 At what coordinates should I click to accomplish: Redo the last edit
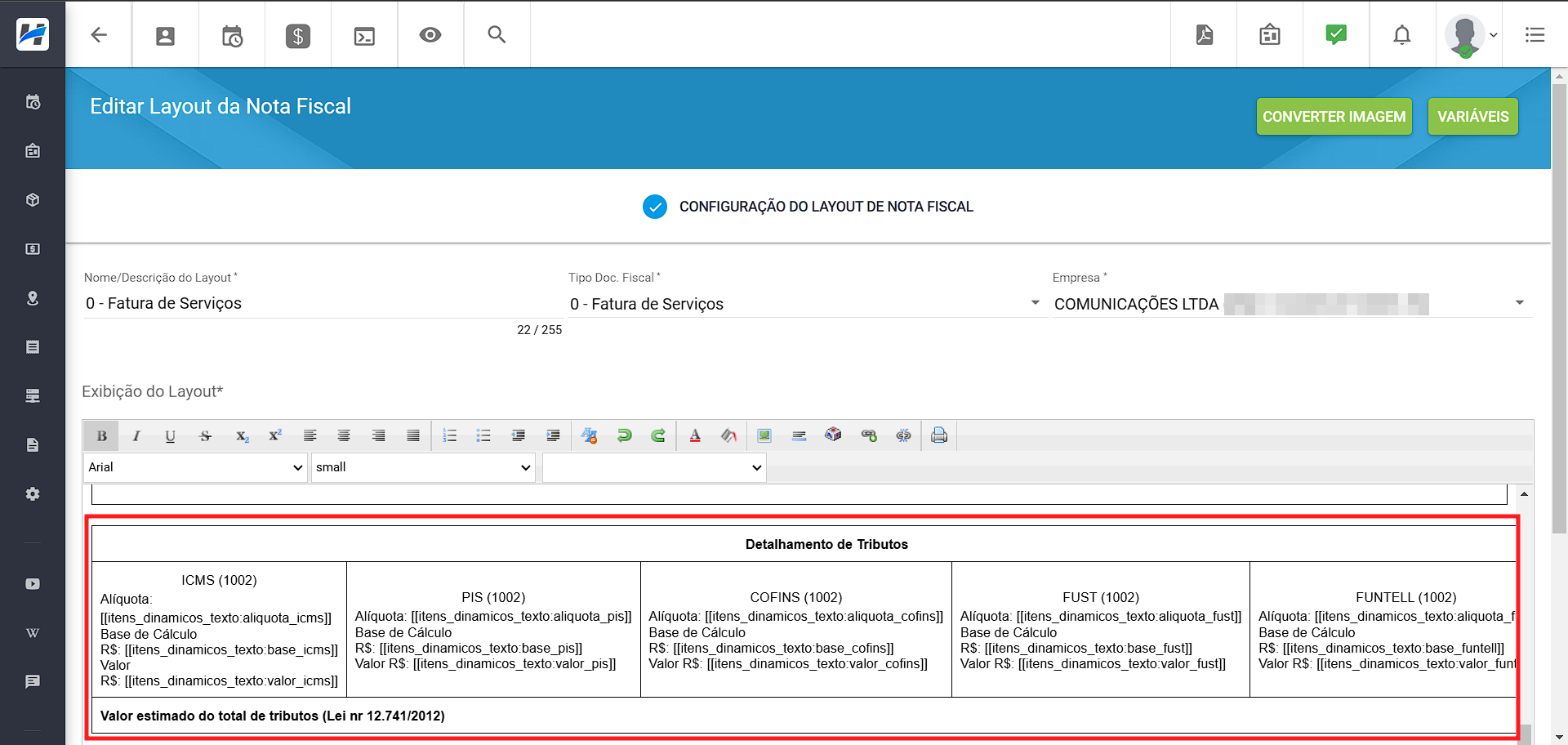click(658, 436)
